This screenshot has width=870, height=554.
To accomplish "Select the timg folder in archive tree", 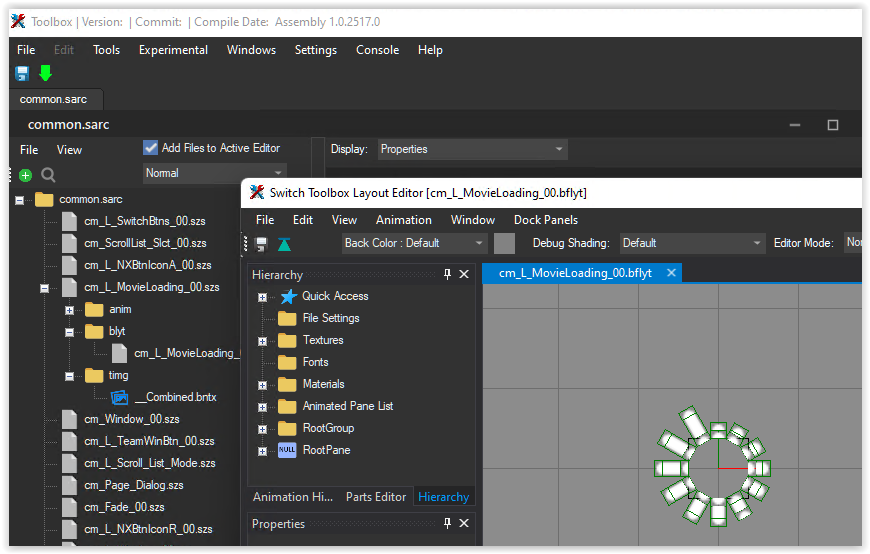I will click(x=107, y=376).
